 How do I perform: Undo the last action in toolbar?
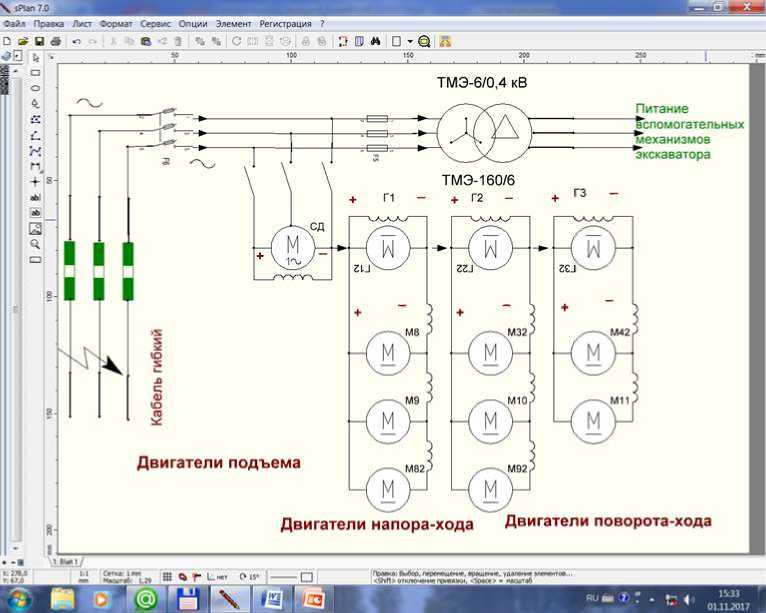pos(76,42)
